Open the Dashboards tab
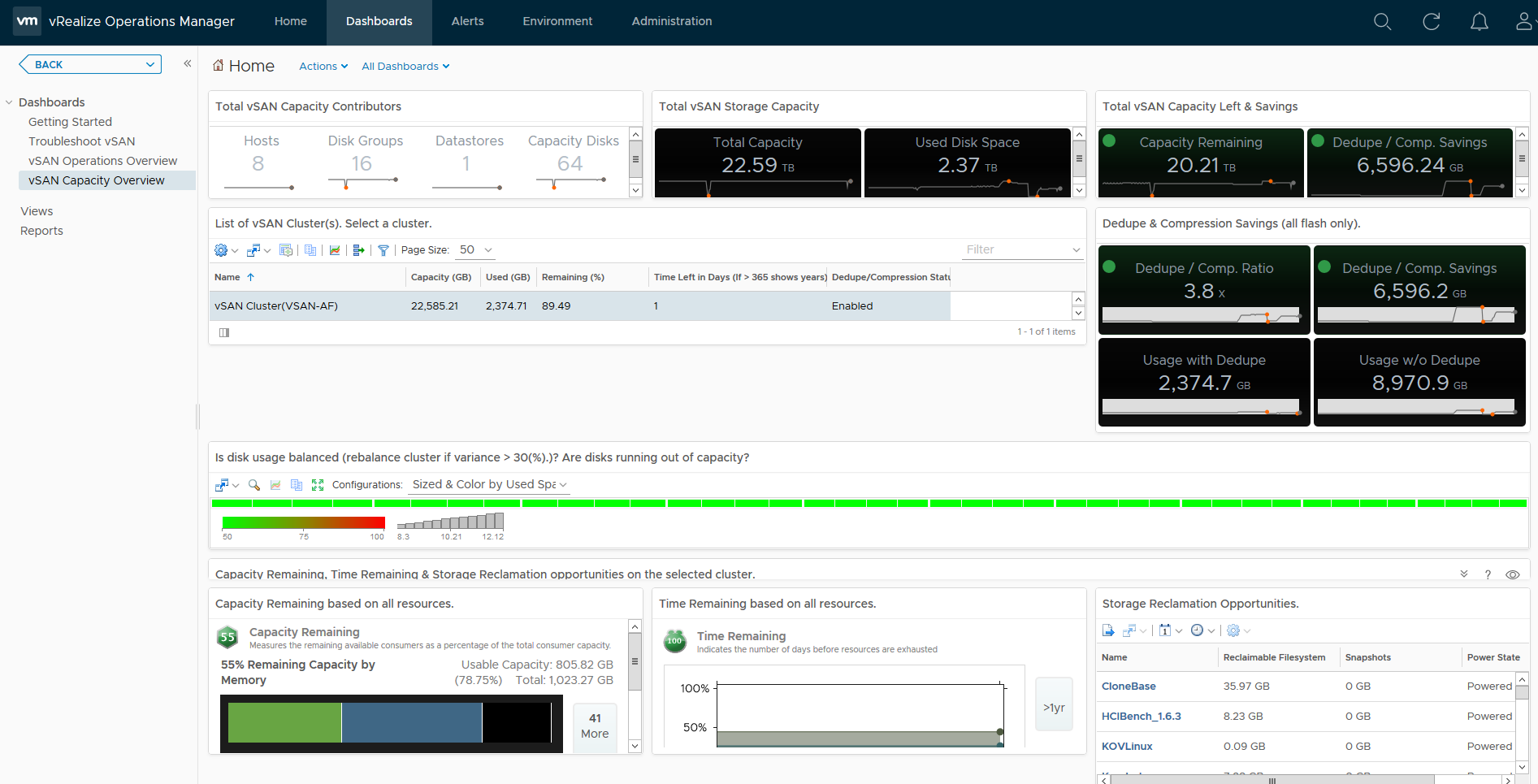The image size is (1538, 784). [379, 22]
